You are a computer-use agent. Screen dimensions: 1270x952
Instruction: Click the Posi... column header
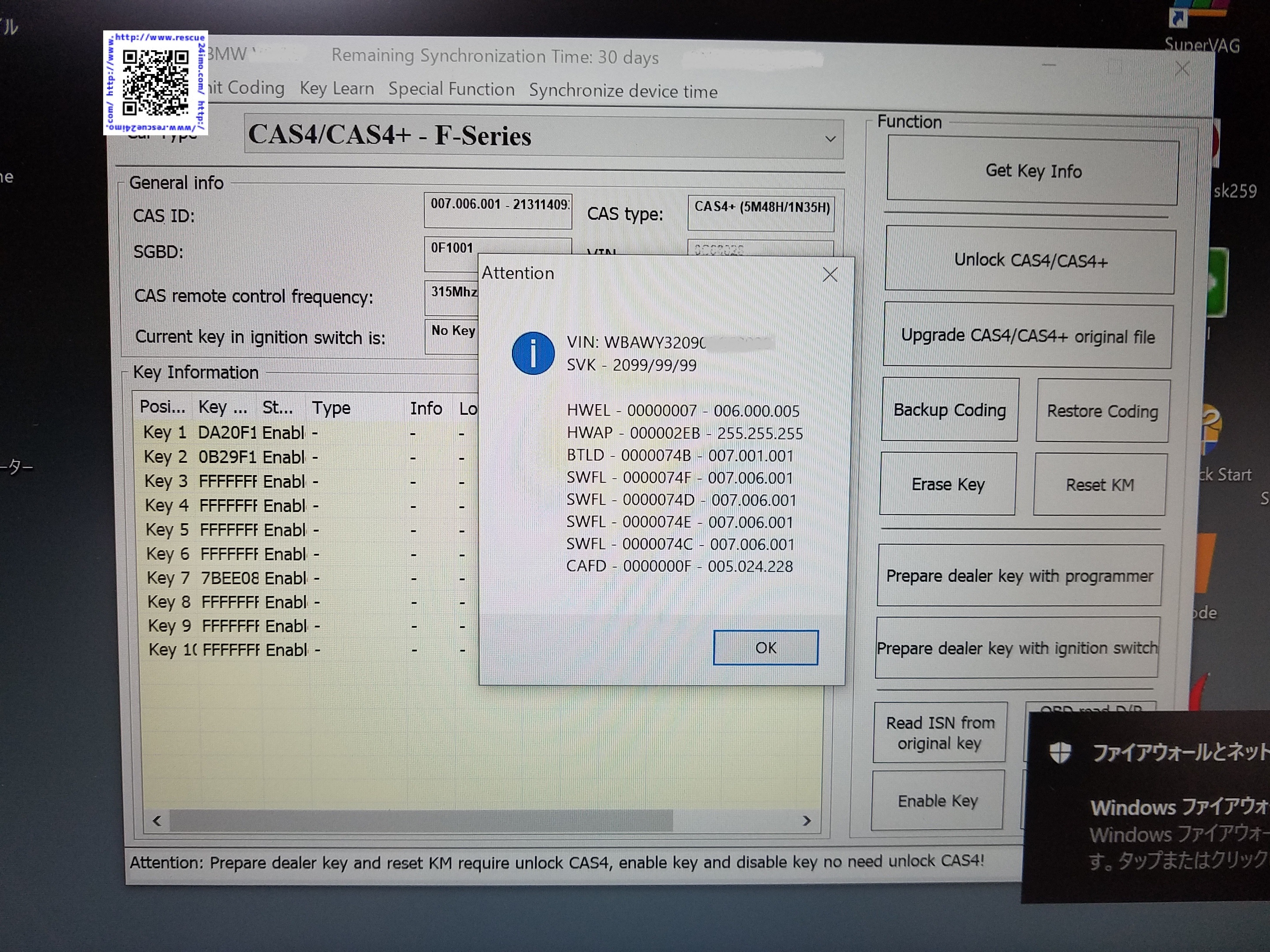coord(162,407)
